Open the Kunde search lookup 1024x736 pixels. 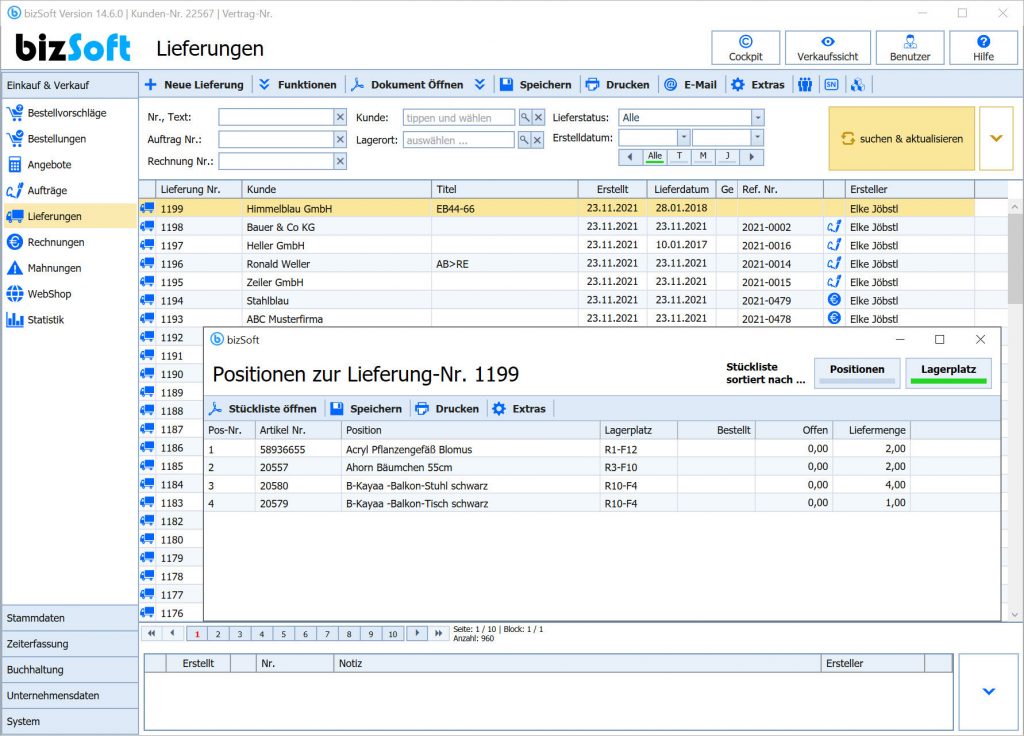[x=524, y=118]
